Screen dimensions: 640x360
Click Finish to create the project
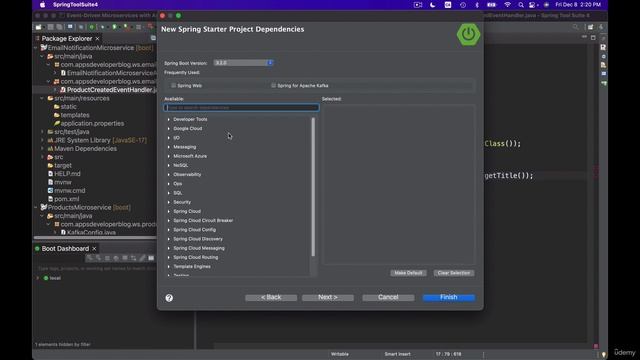[449, 297]
